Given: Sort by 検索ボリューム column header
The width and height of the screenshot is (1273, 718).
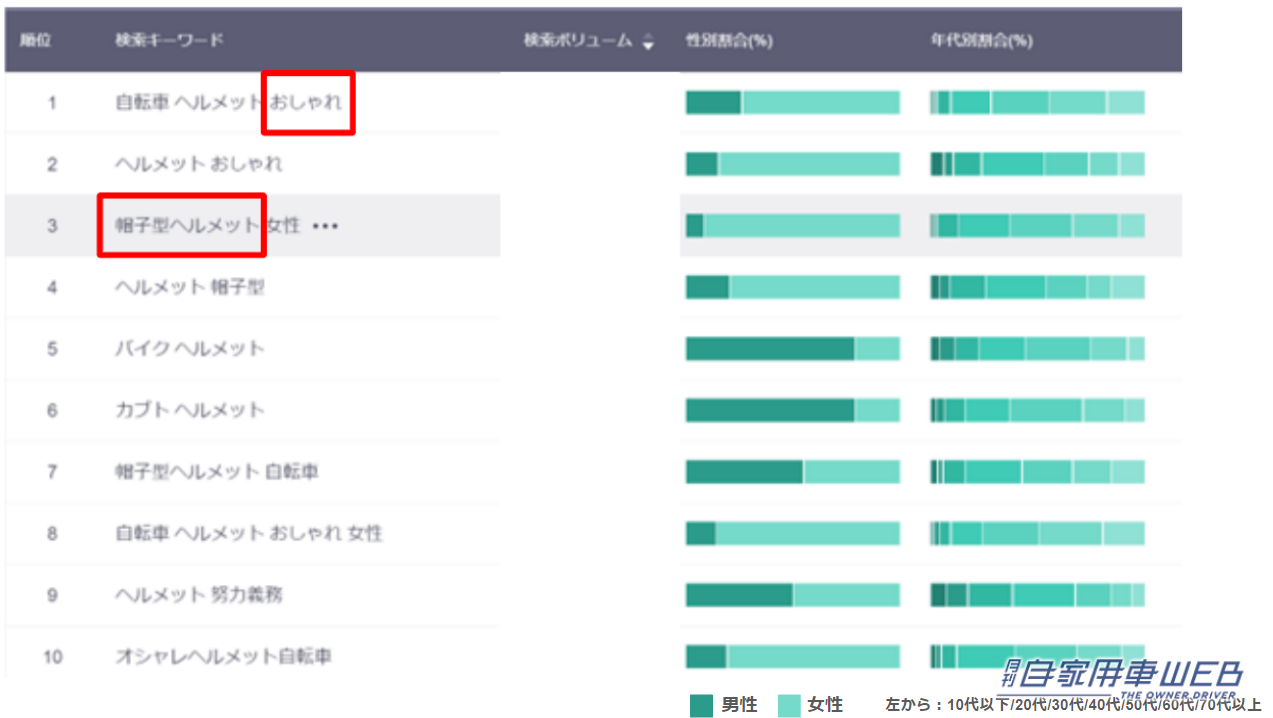Looking at the screenshot, I should [x=578, y=41].
